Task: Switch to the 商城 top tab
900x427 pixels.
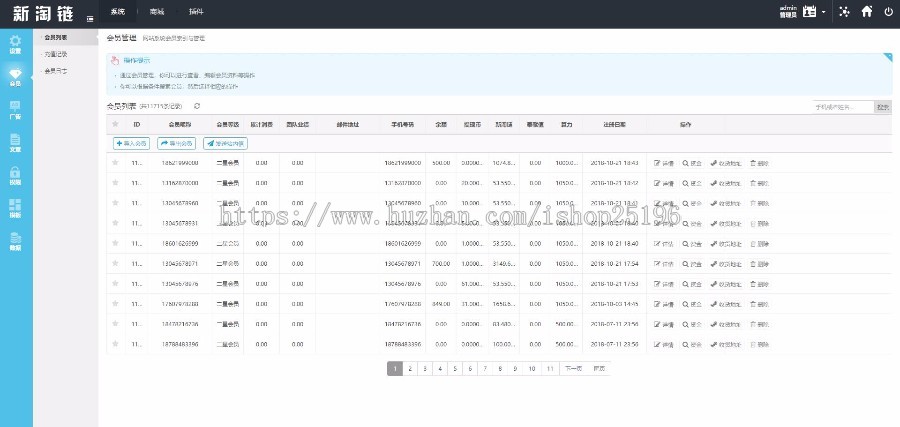Action: coord(156,12)
